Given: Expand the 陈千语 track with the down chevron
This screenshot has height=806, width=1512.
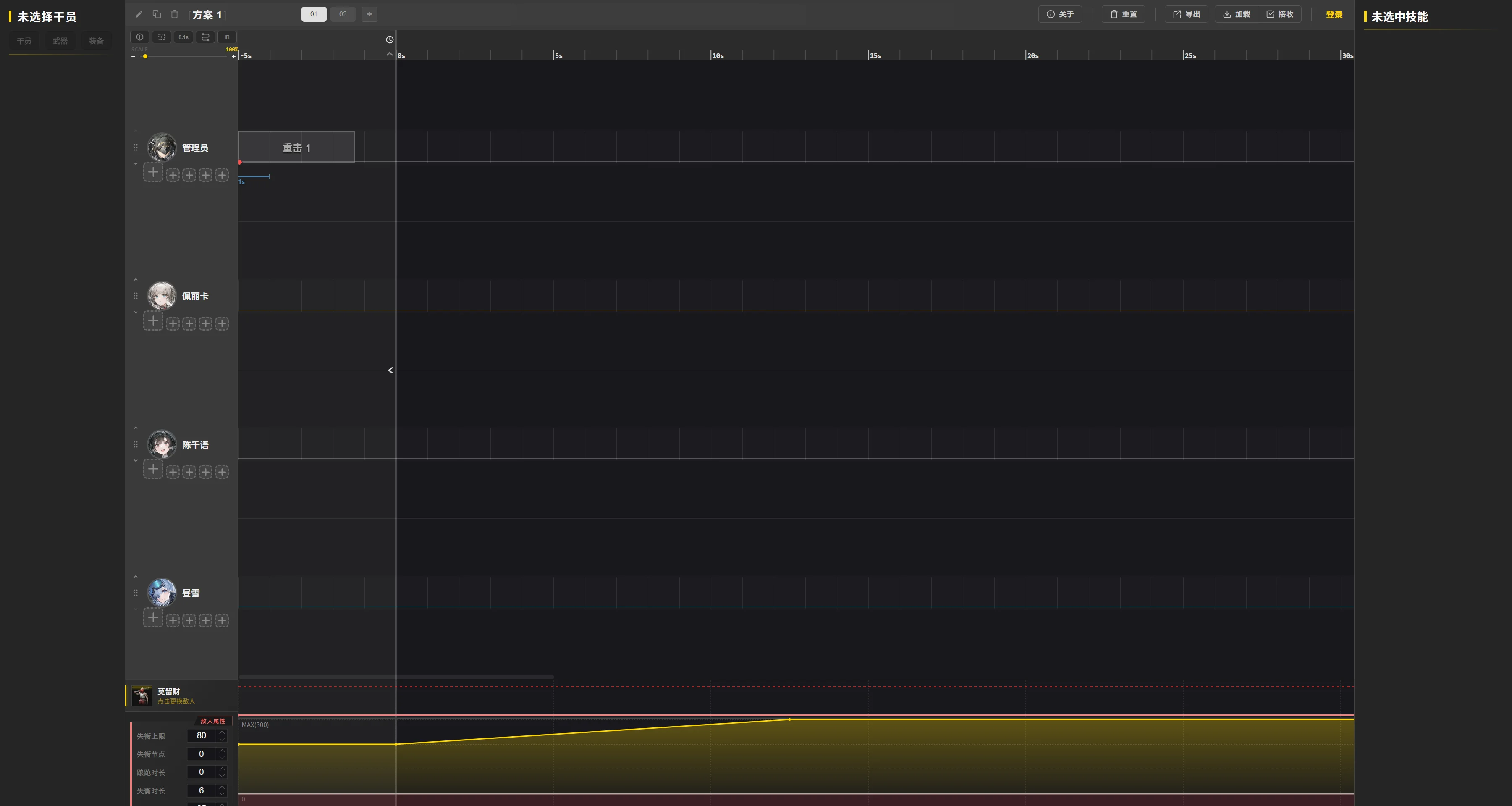Looking at the screenshot, I should click(x=136, y=461).
